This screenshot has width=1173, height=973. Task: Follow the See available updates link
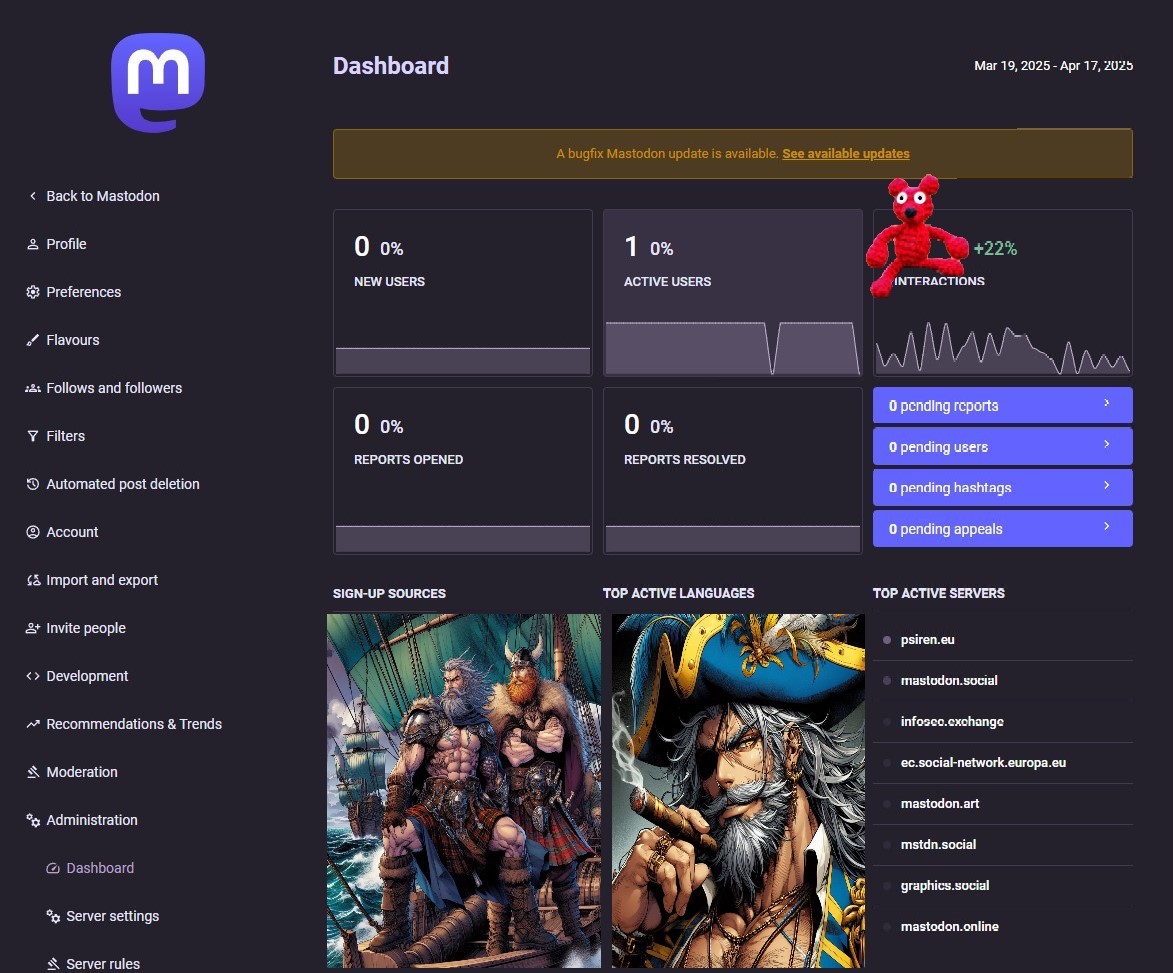[x=845, y=153]
